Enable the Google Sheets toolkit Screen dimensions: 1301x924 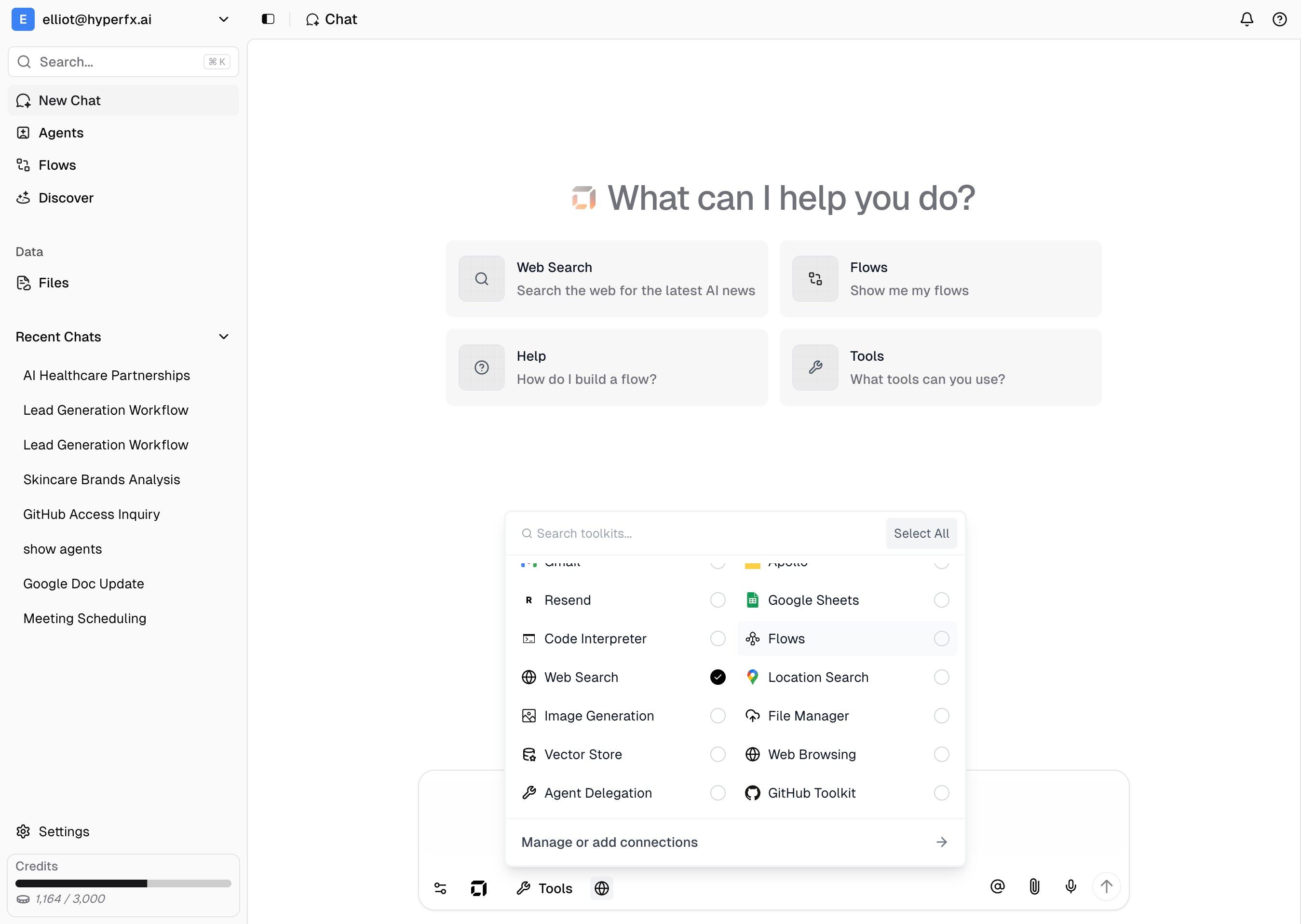point(941,600)
